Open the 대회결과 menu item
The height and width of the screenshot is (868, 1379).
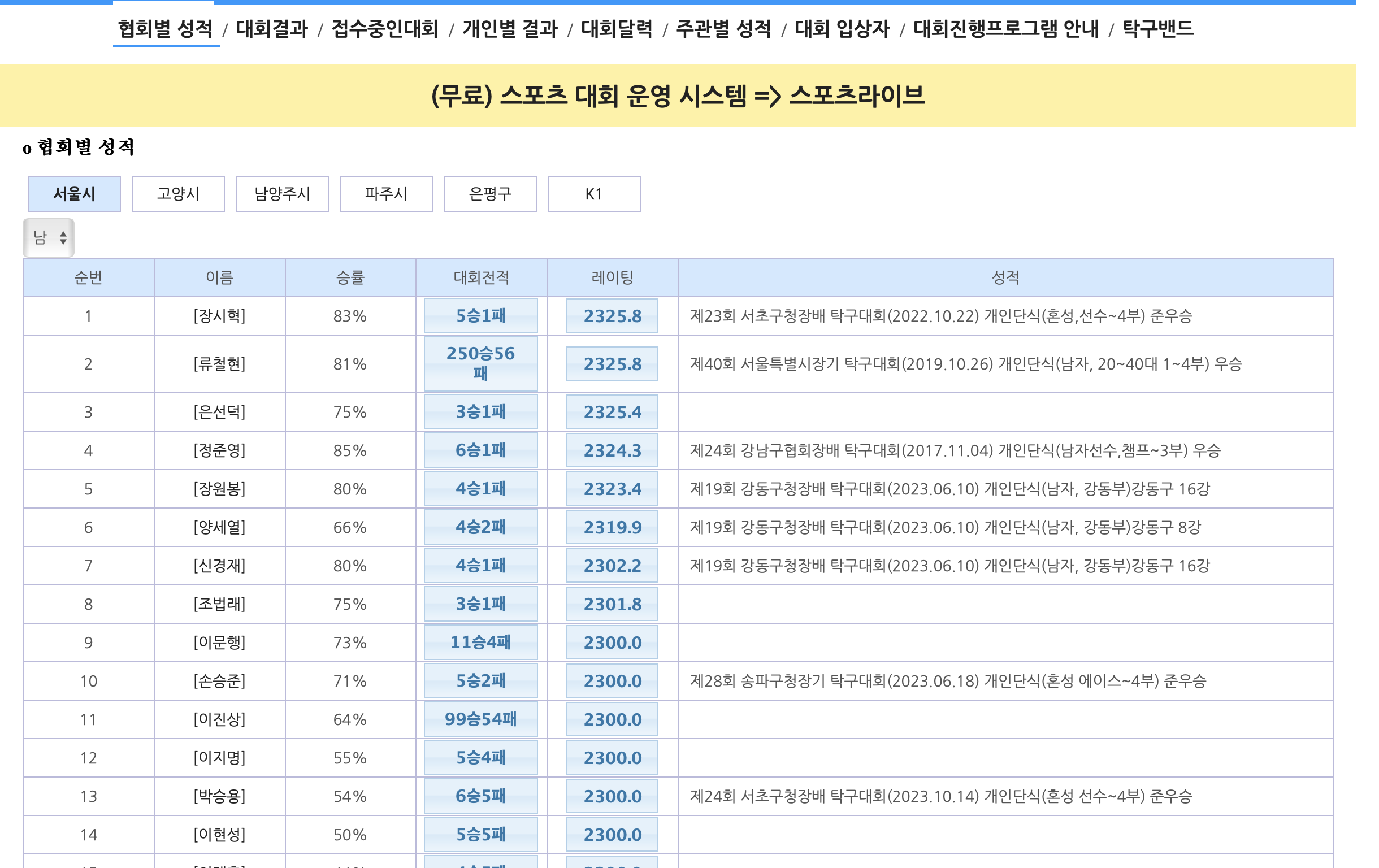pos(272,29)
